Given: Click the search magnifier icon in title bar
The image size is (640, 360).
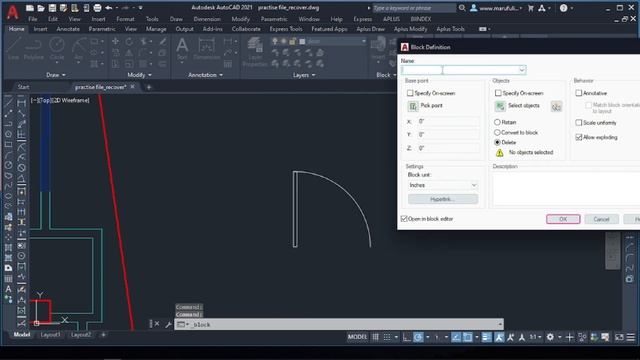Looking at the screenshot, I should click(462, 8).
